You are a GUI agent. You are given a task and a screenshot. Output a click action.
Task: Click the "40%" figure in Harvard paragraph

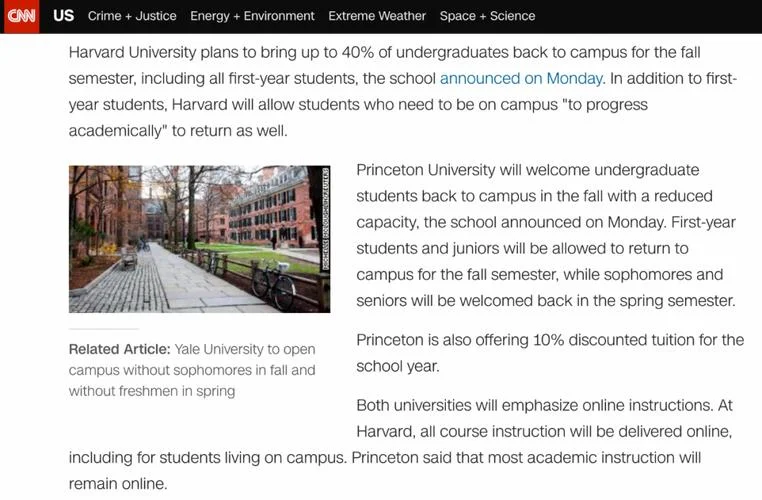click(358, 52)
